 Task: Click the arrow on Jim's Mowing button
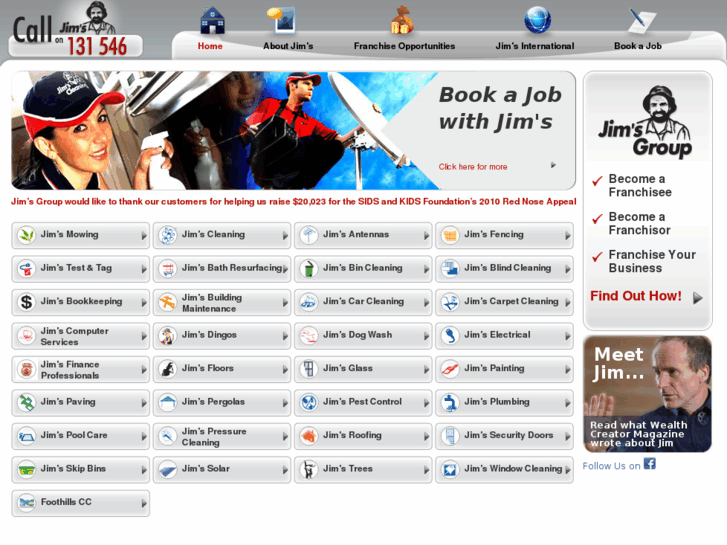click(144, 236)
